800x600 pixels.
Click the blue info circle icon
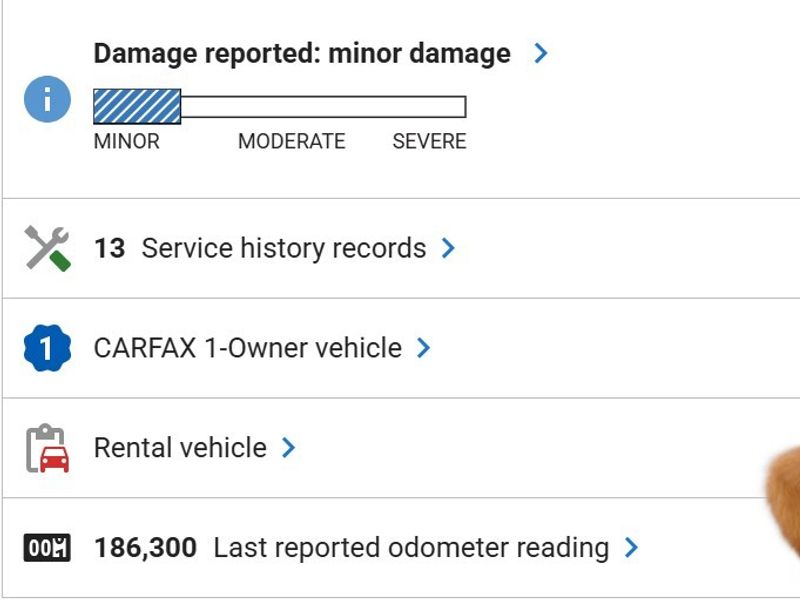click(46, 99)
